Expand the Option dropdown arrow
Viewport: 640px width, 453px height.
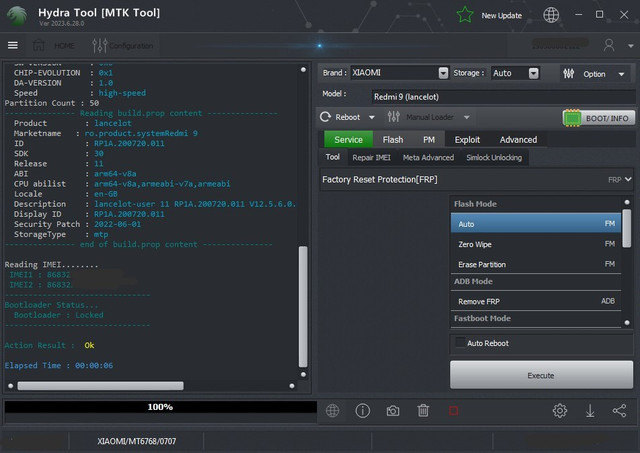tap(621, 74)
